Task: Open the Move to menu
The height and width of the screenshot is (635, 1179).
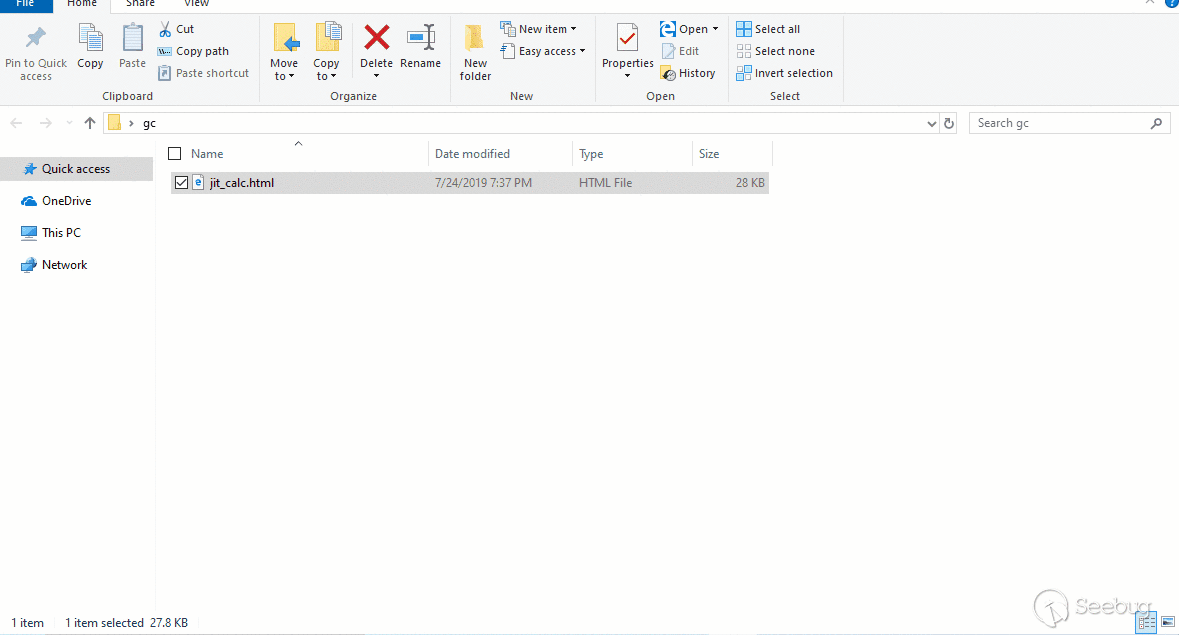Action: click(x=284, y=53)
